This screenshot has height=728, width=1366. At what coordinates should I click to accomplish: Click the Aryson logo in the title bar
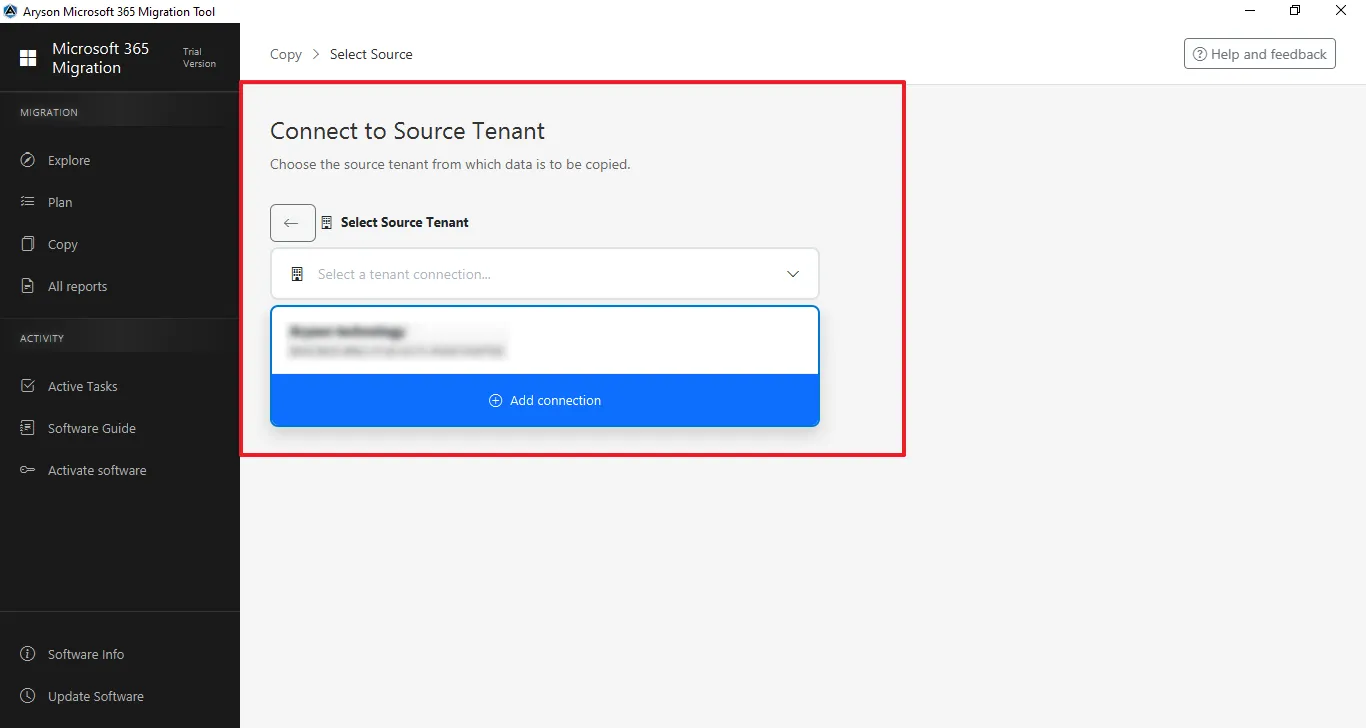(11, 11)
